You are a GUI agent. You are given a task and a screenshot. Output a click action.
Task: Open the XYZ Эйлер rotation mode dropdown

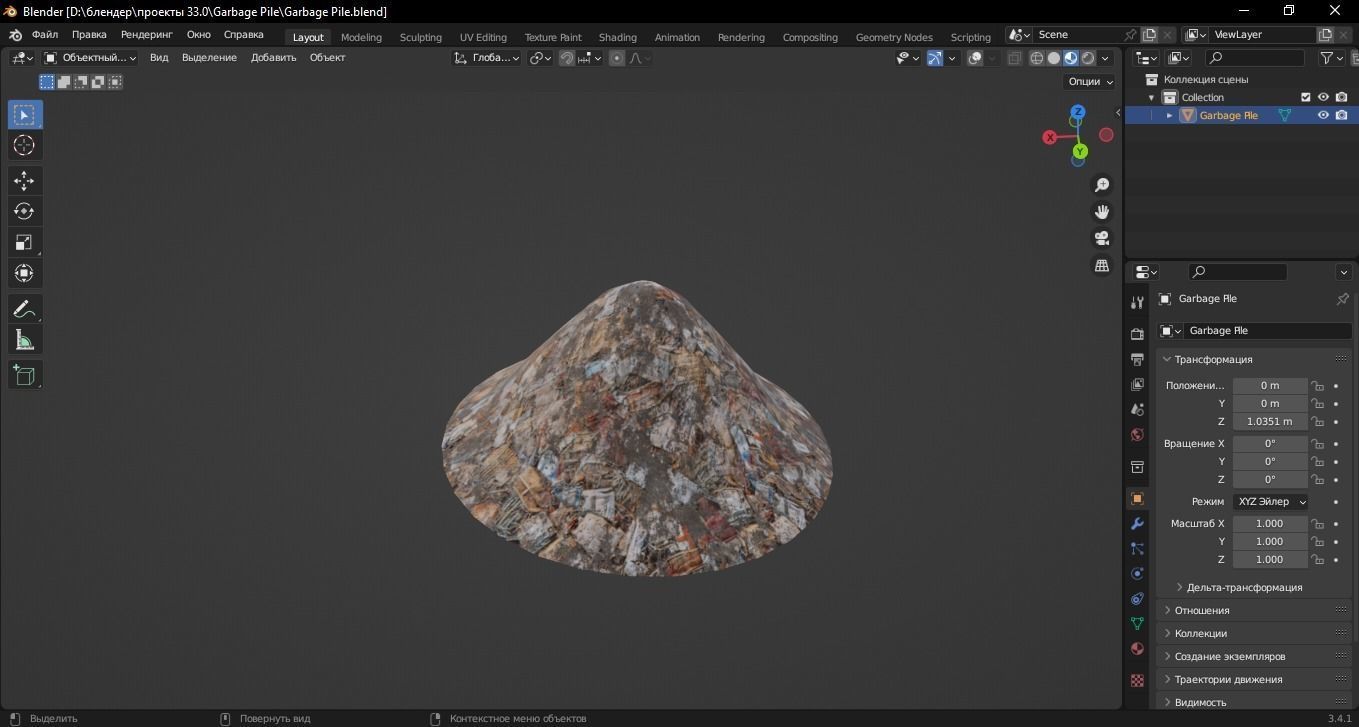click(1270, 502)
